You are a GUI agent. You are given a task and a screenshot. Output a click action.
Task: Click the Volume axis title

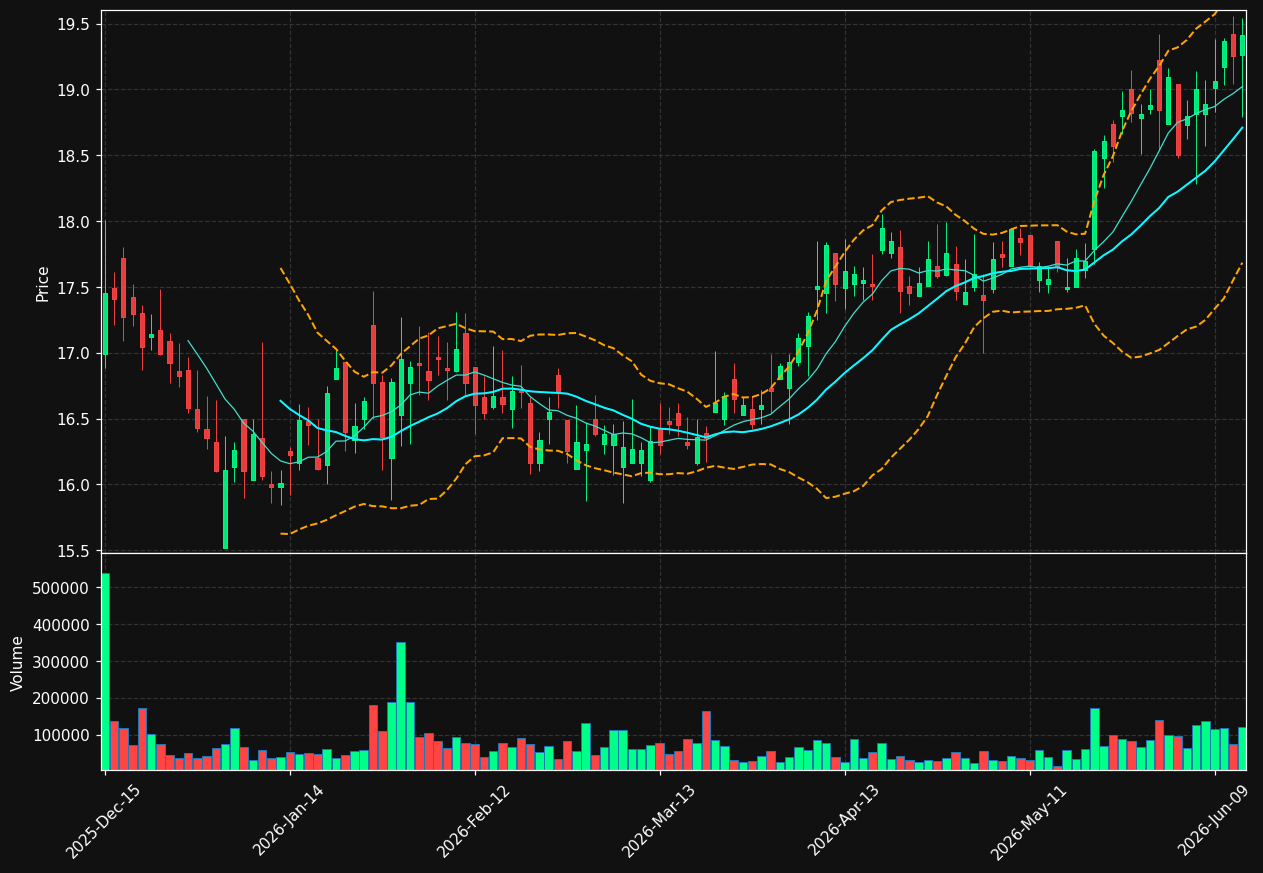[18, 663]
